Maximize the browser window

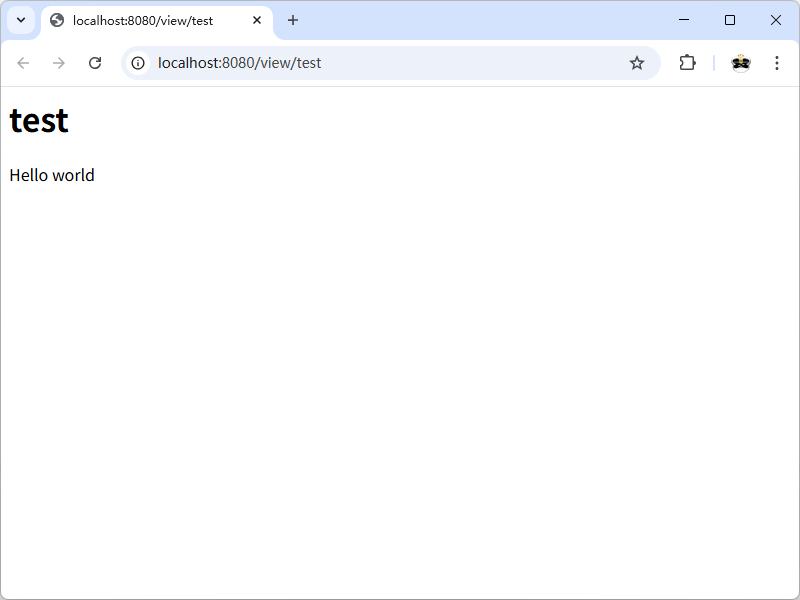tap(730, 20)
